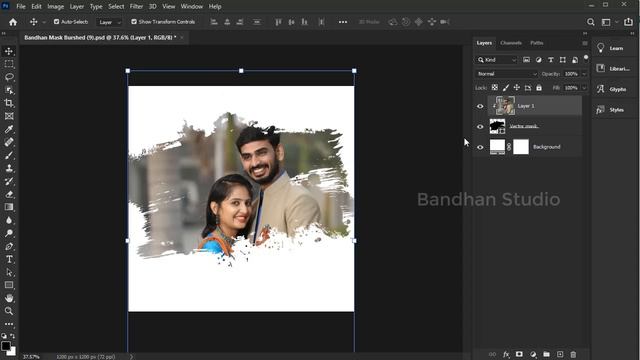Click the Create new layer icon

pyautogui.click(x=560, y=354)
